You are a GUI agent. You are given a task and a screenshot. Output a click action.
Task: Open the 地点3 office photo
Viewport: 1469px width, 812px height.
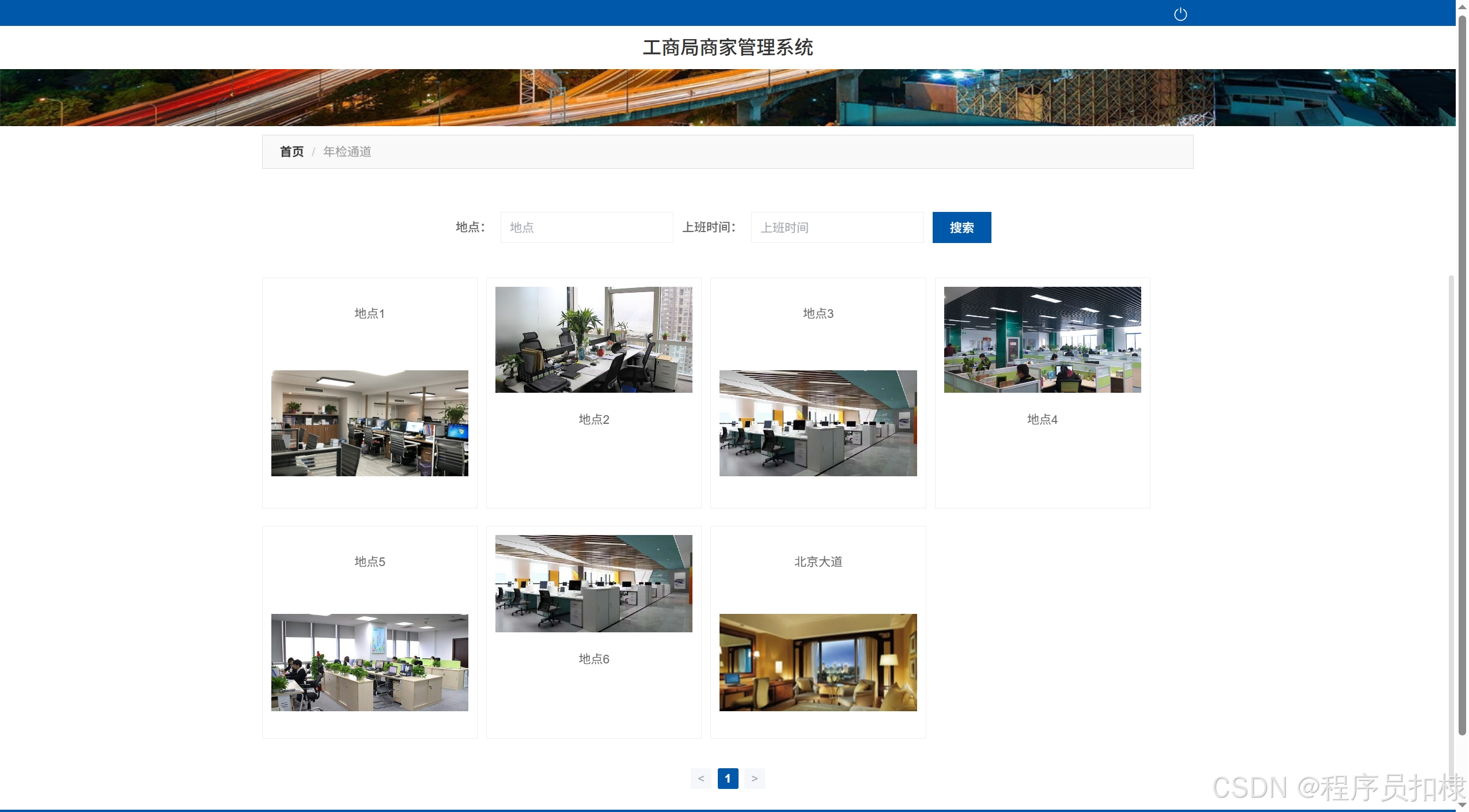[817, 423]
